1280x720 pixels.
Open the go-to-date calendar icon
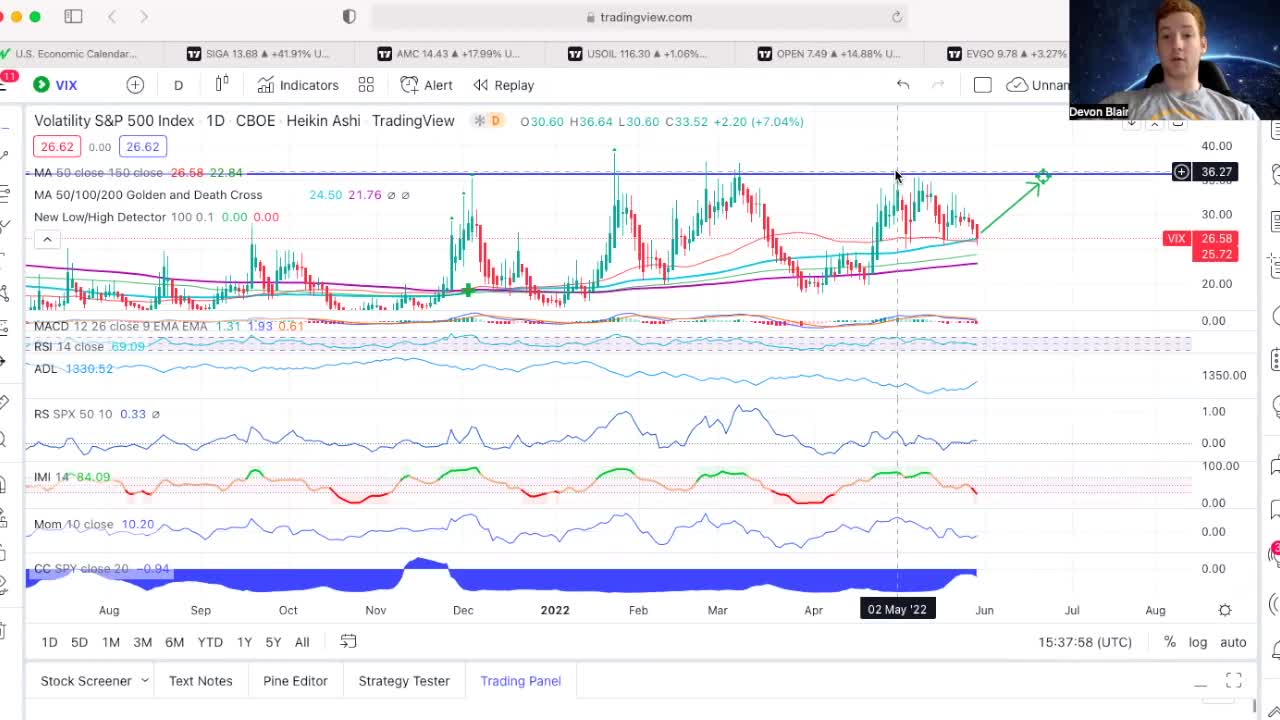tap(348, 642)
